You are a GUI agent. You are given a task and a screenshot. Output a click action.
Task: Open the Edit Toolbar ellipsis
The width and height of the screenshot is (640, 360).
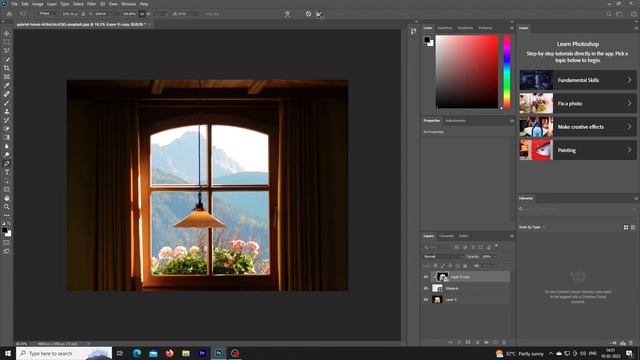pyautogui.click(x=7, y=216)
